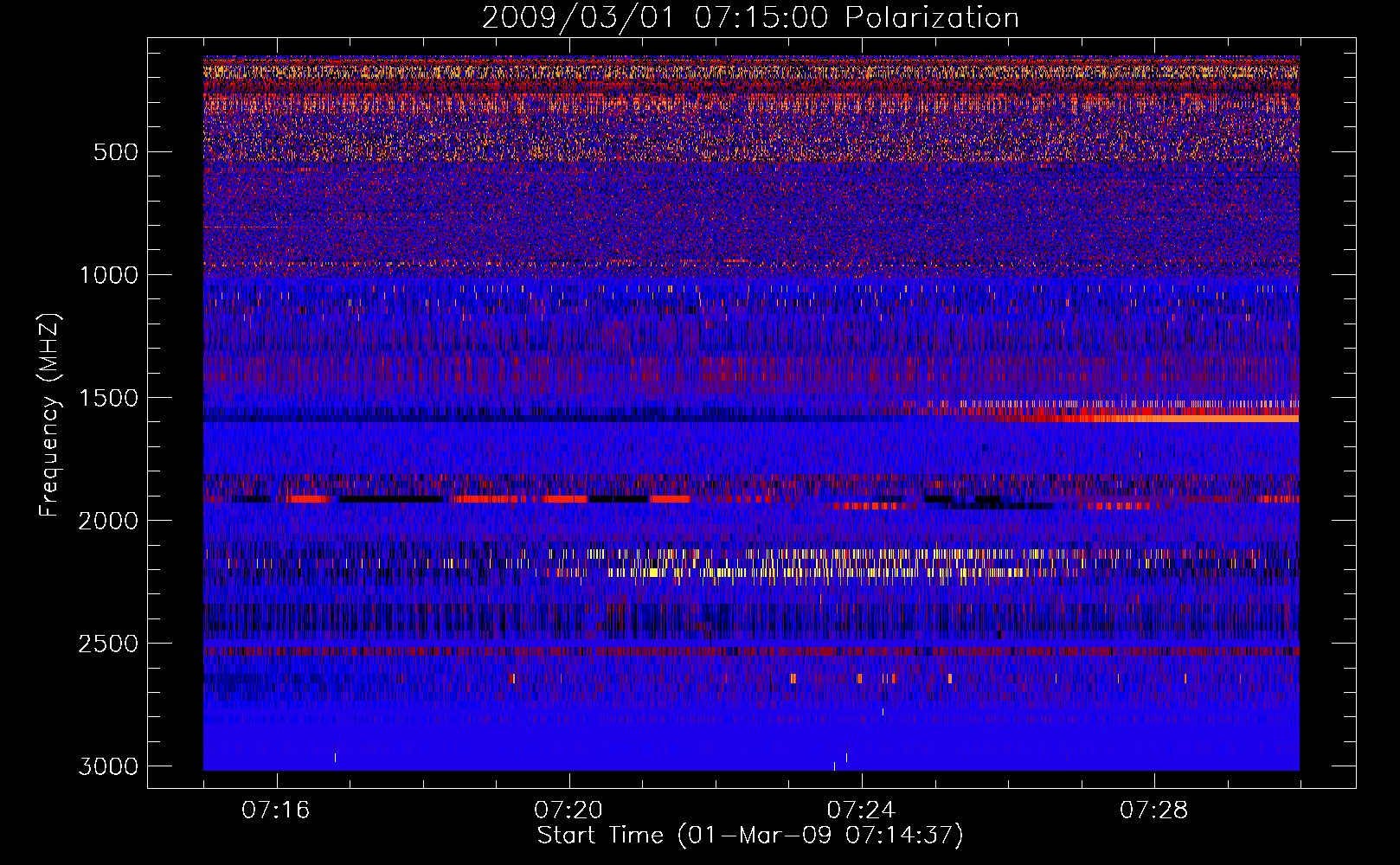Viewport: 1400px width, 865px height.
Task: Click the plot title '2009/03/01 07:15:00 Polarization'
Action: (750, 17)
